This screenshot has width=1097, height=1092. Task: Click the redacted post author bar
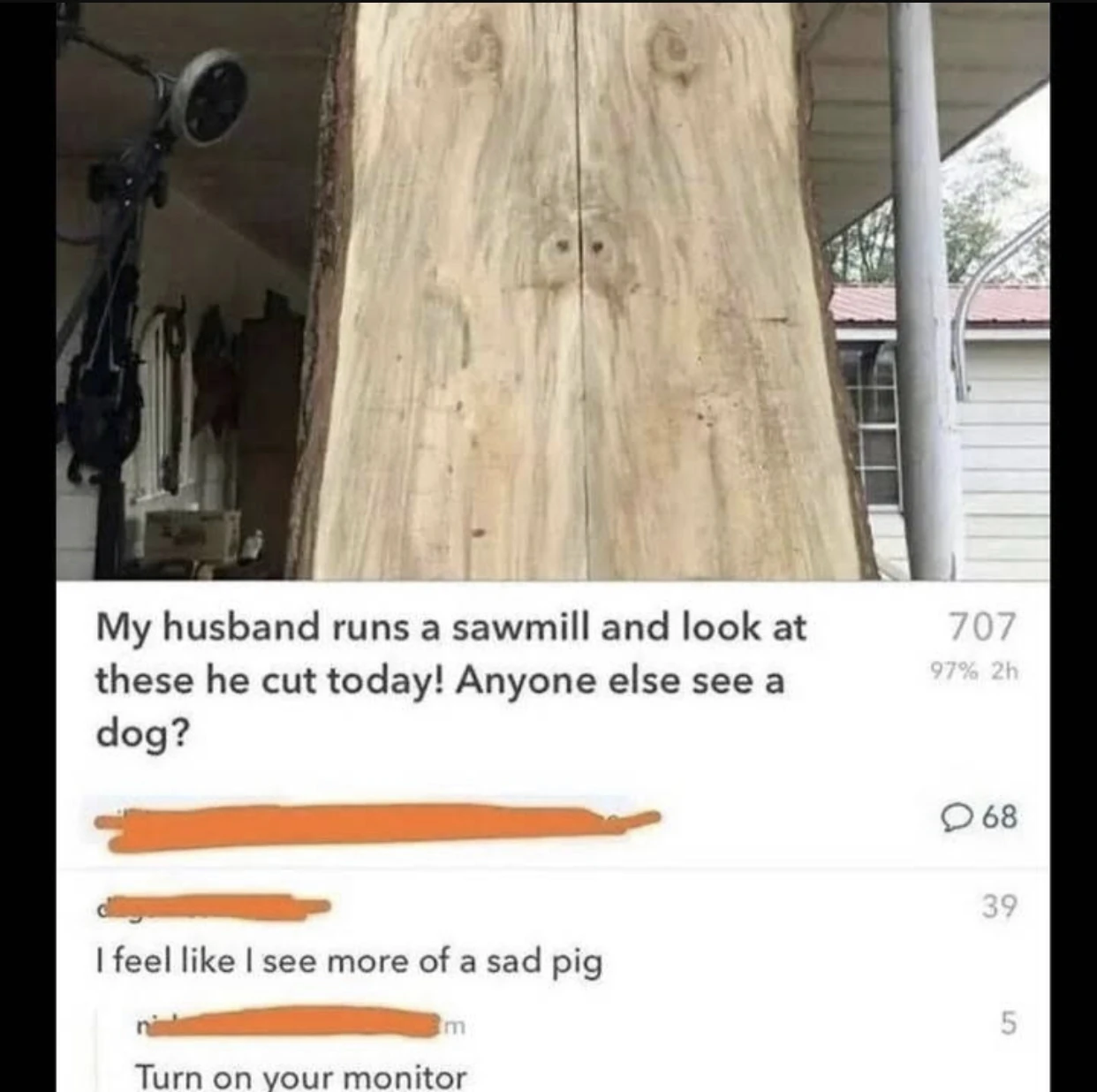[378, 823]
